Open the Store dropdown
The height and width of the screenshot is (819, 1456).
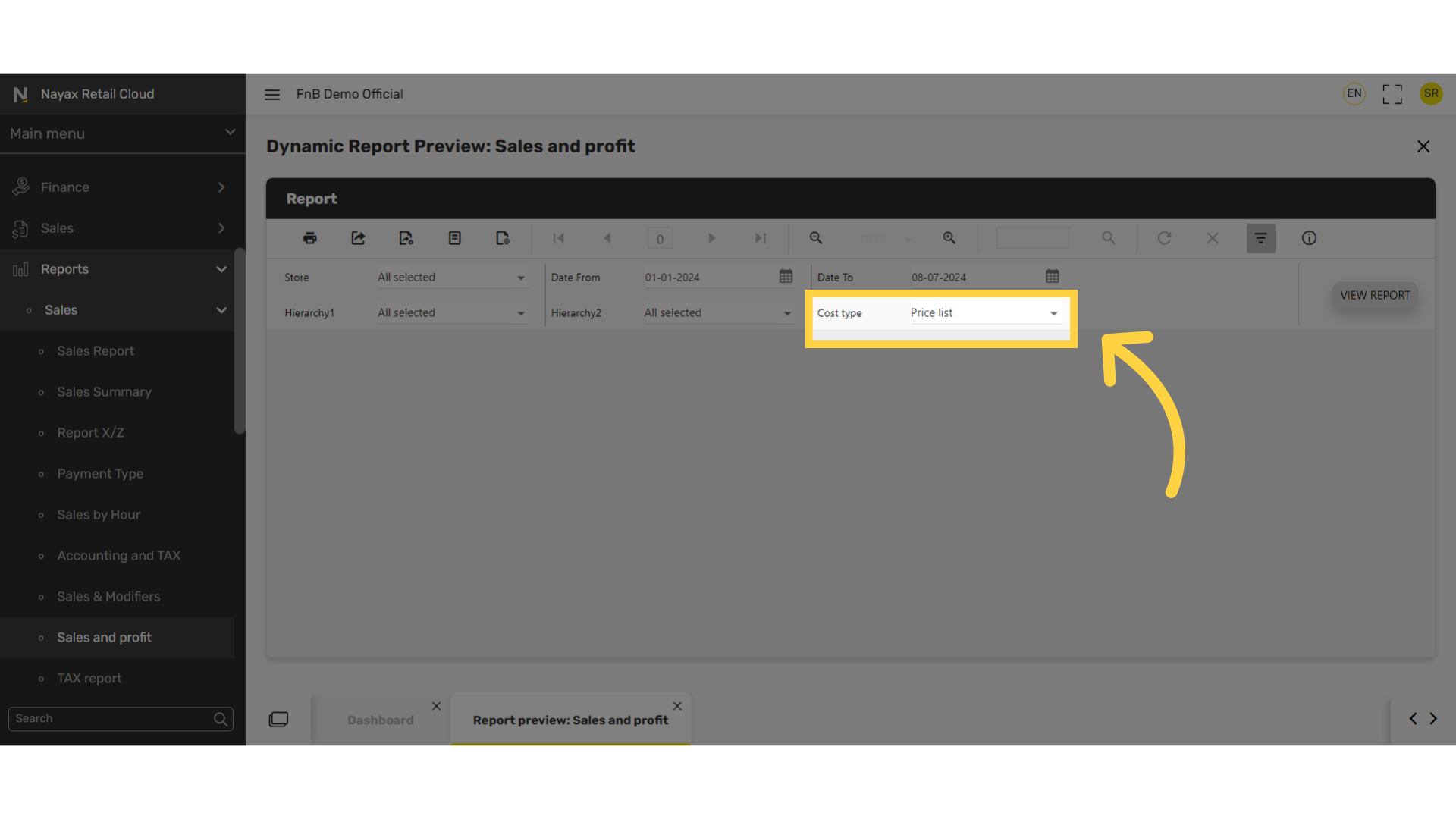pos(452,278)
